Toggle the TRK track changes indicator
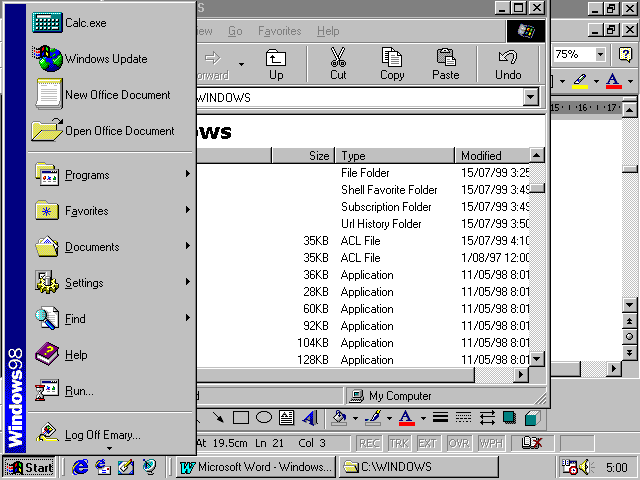Screen dimensions: 640x480 click(x=399, y=442)
